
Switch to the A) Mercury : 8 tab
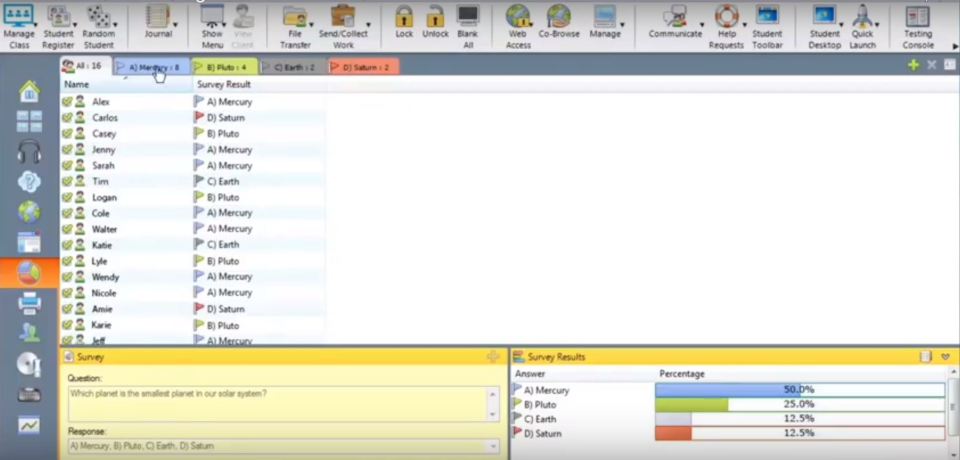click(x=152, y=67)
